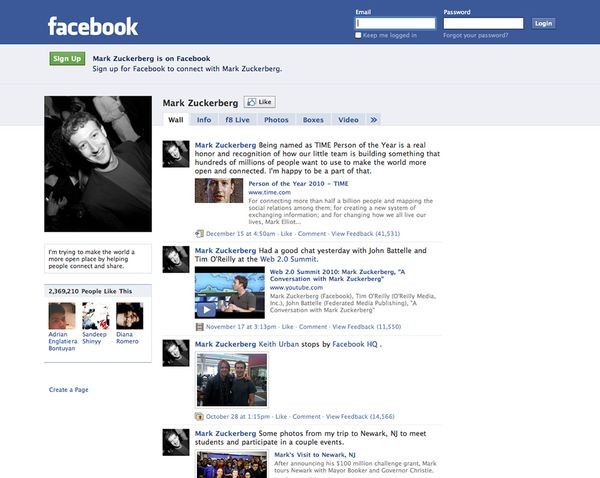Click the video icon beside November 17 timestamp
Image resolution: width=600 pixels, height=478 pixels.
pyautogui.click(x=199, y=327)
